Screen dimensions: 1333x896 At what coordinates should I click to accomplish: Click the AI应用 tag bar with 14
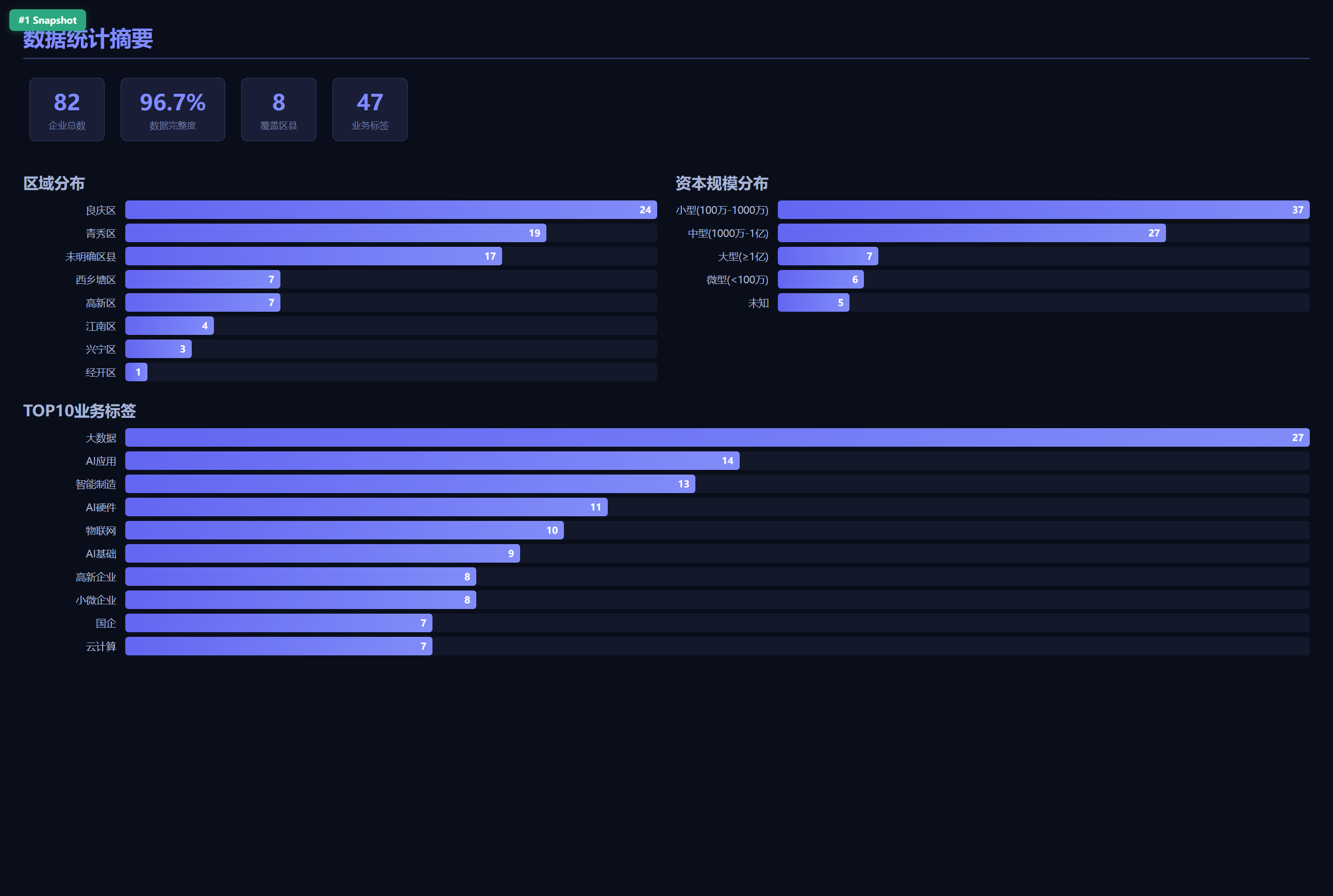click(432, 461)
